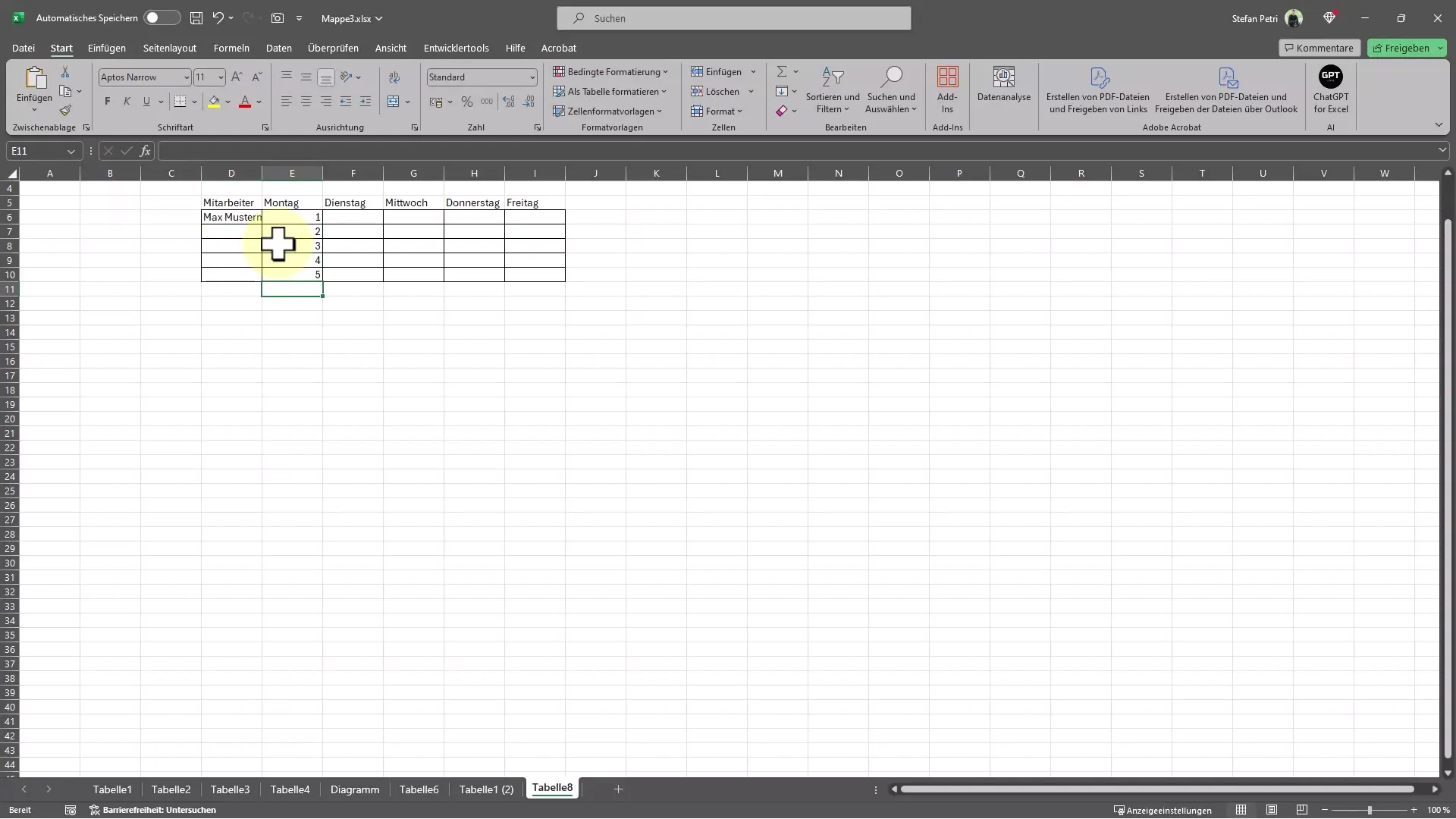1456x819 pixels.
Task: Open the font size input field
Action: pos(204,77)
